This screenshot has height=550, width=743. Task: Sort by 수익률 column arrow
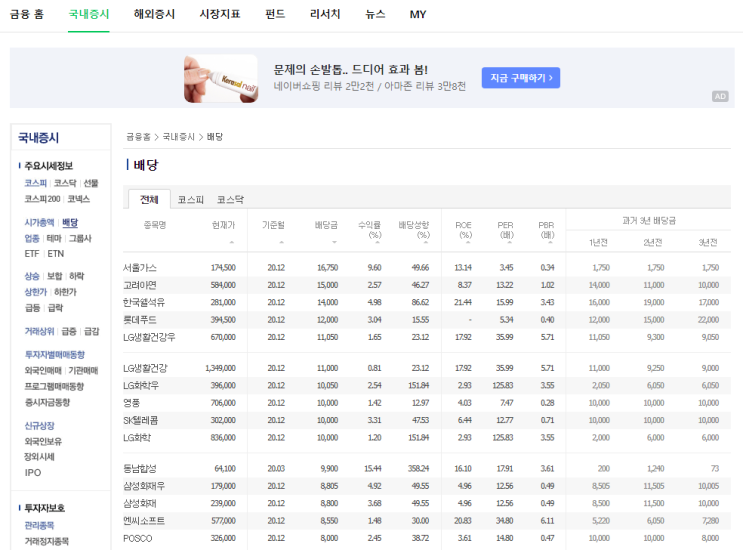point(378,242)
